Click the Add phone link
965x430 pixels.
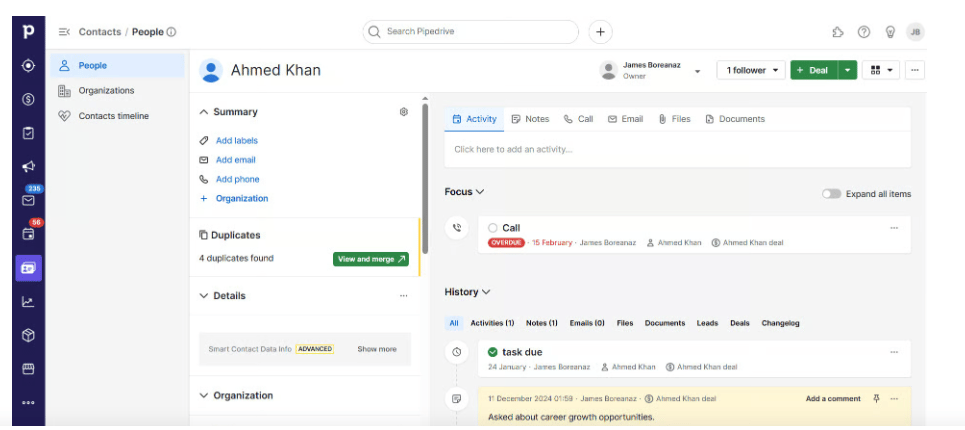coord(237,180)
